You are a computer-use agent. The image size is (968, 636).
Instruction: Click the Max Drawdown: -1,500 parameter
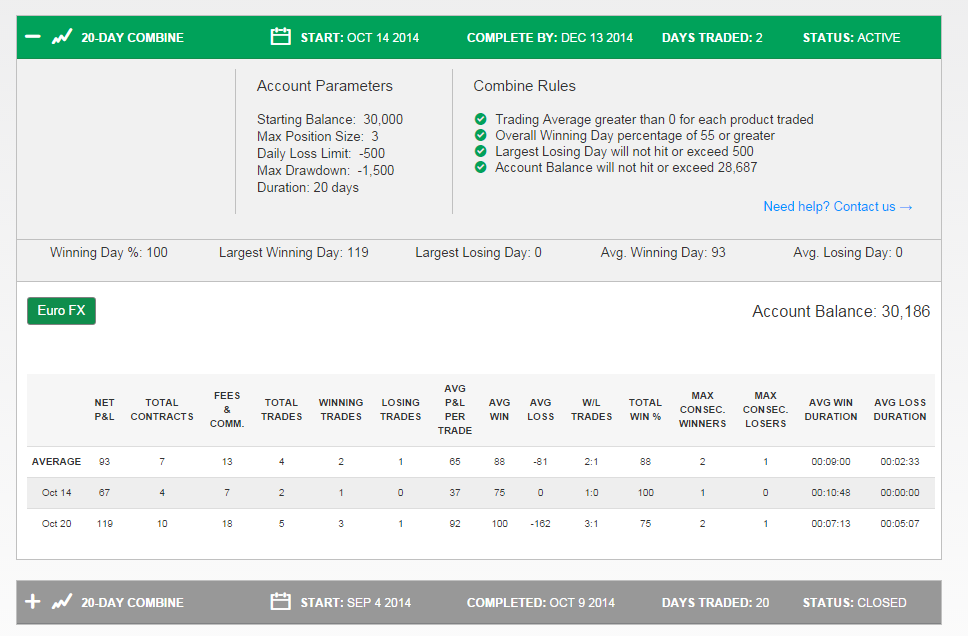(325, 170)
